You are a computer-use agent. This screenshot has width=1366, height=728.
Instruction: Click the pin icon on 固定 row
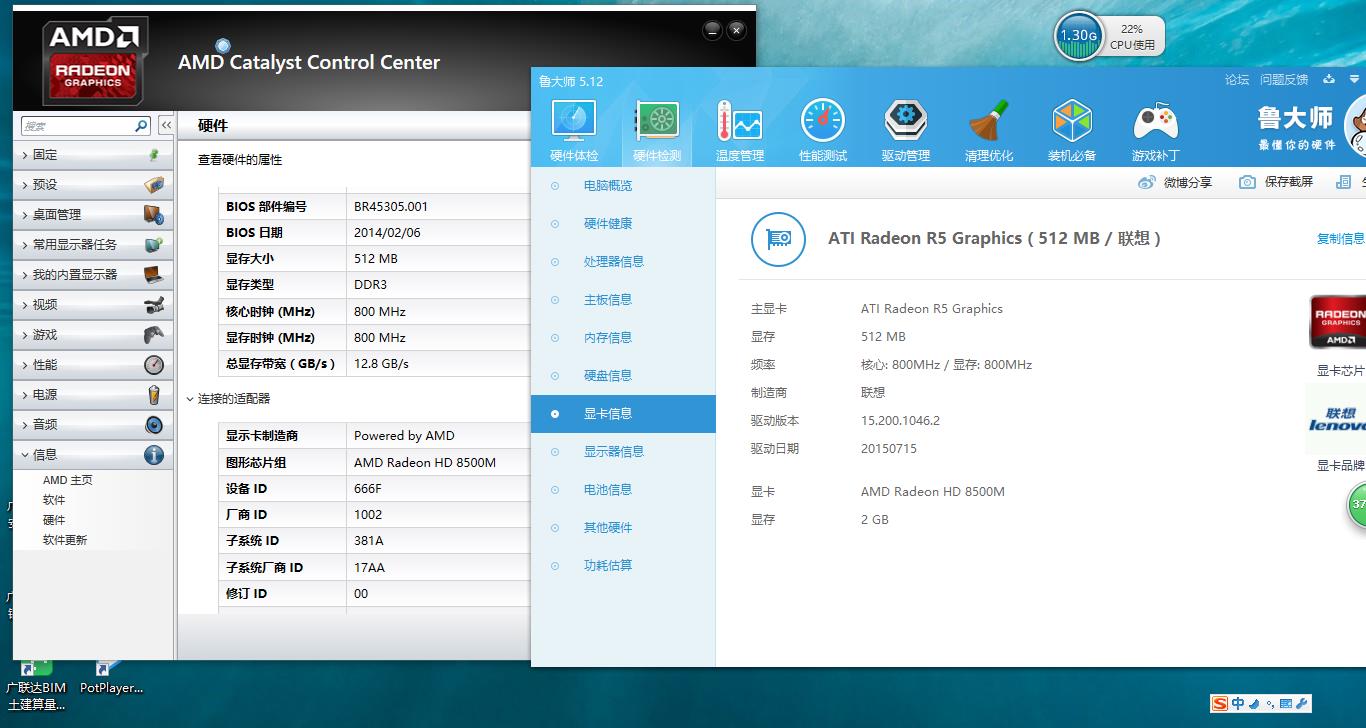click(153, 155)
